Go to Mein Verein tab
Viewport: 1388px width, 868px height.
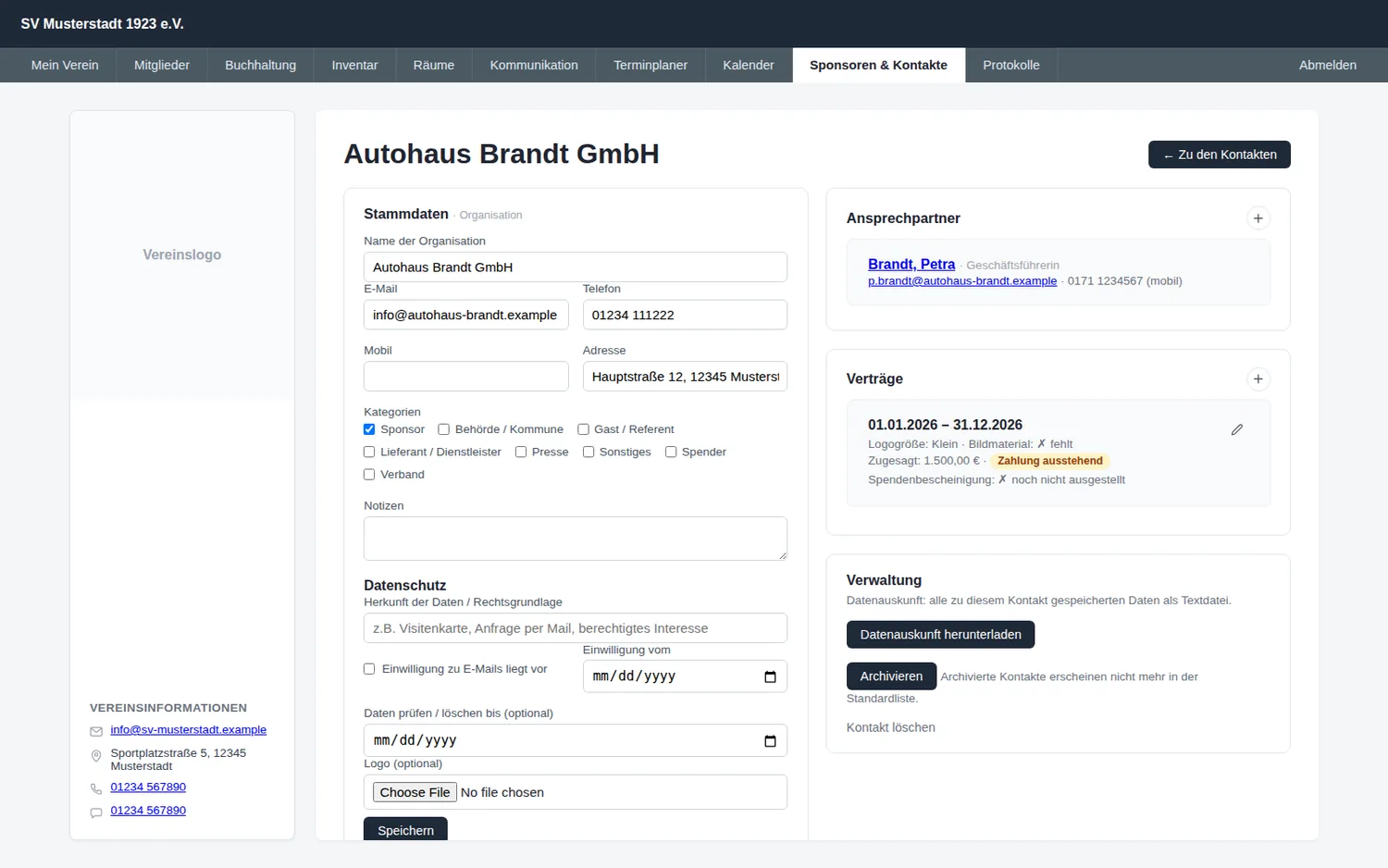(65, 65)
